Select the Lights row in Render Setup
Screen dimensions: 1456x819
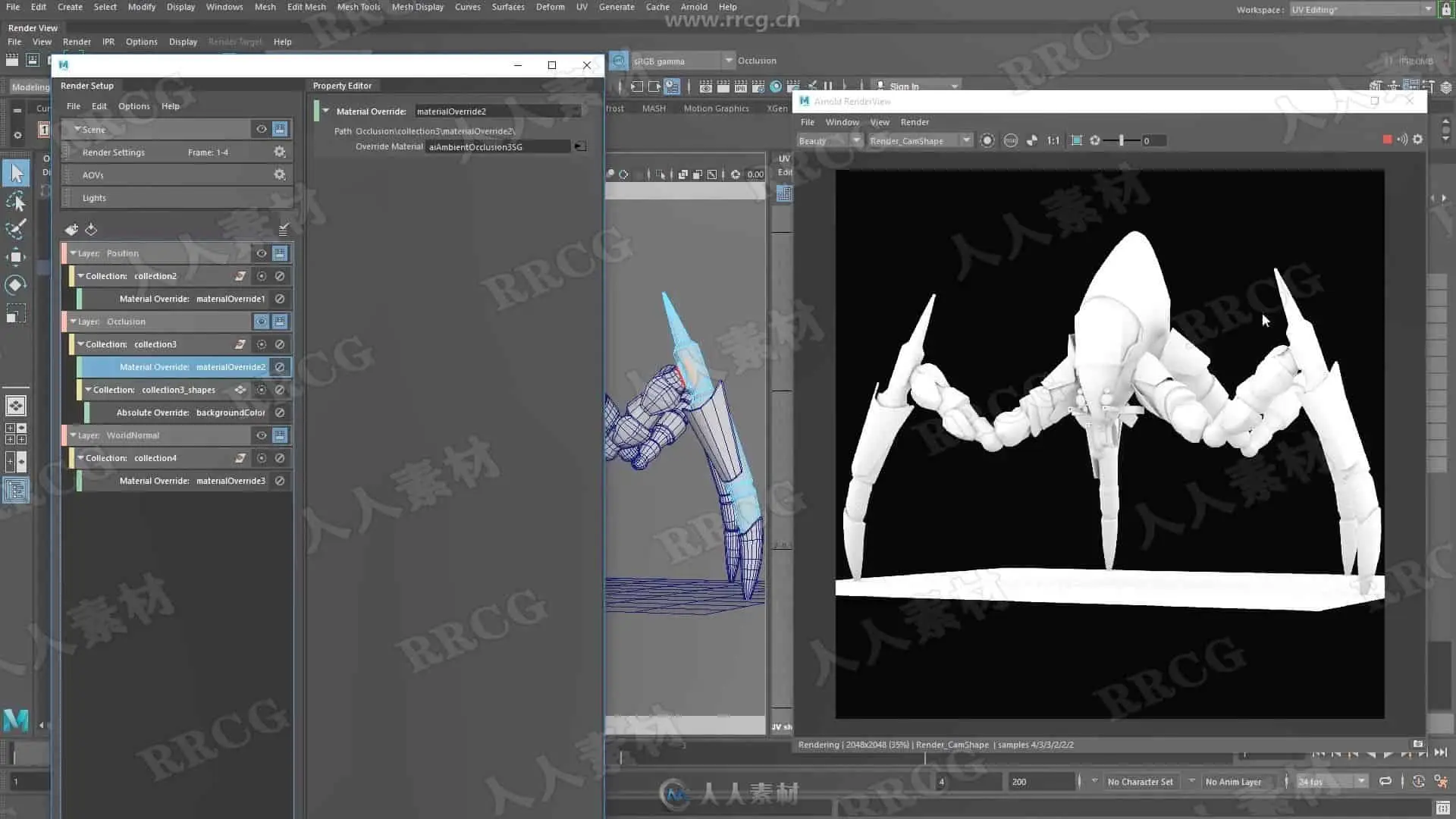(x=95, y=198)
